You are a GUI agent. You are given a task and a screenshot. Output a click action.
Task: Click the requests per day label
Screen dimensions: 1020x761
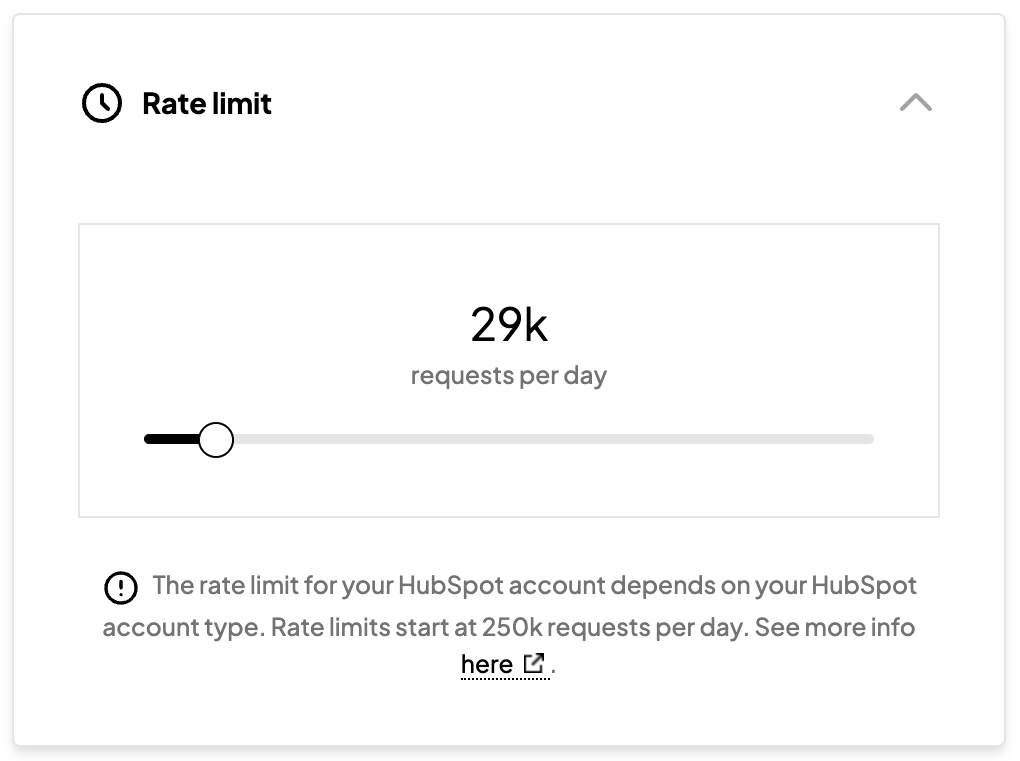click(508, 375)
